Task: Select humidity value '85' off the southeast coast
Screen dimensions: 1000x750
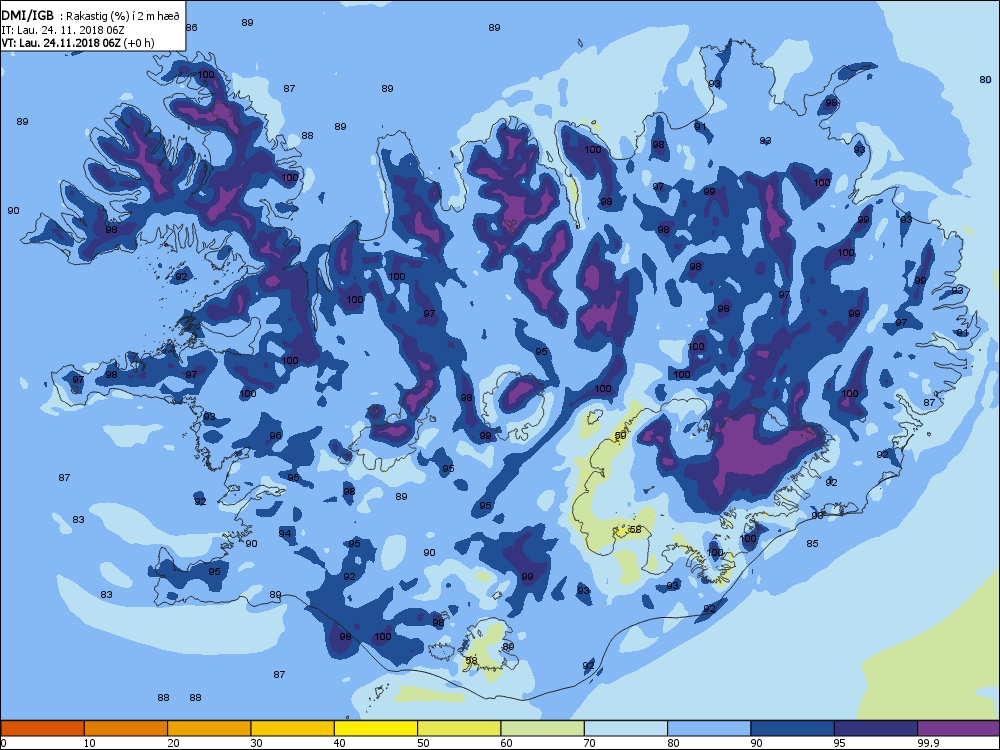Action: pyautogui.click(x=812, y=543)
